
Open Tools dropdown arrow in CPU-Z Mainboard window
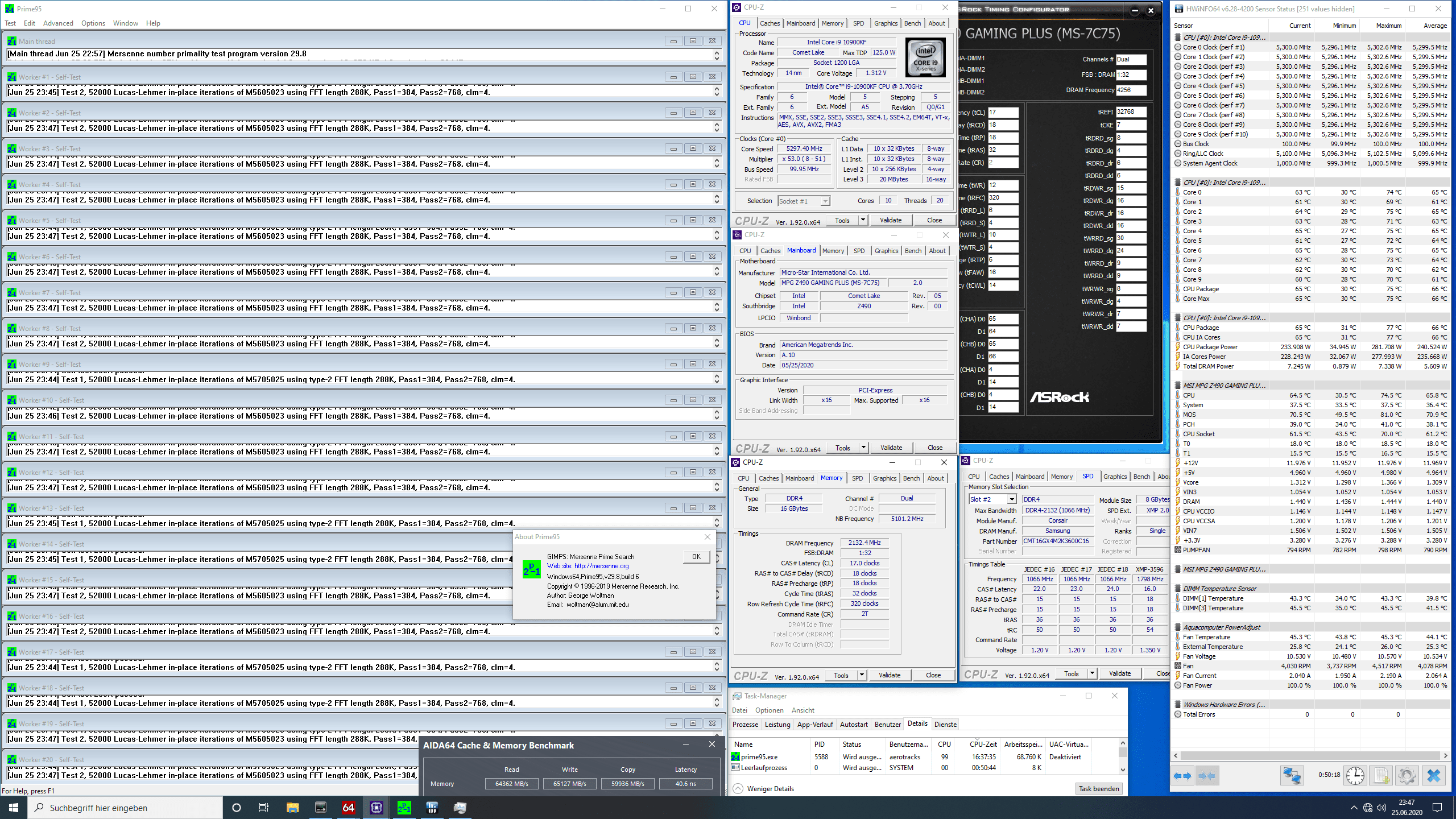[x=863, y=448]
